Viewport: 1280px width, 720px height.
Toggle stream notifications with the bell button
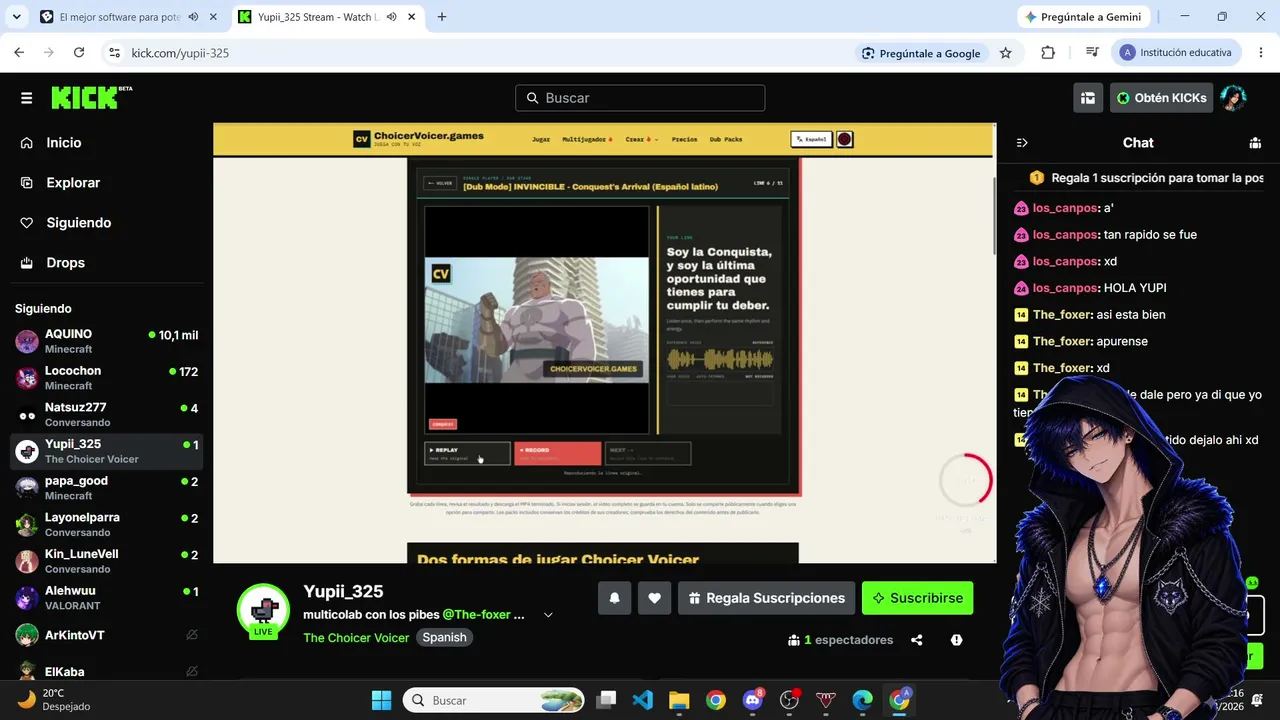pos(615,598)
